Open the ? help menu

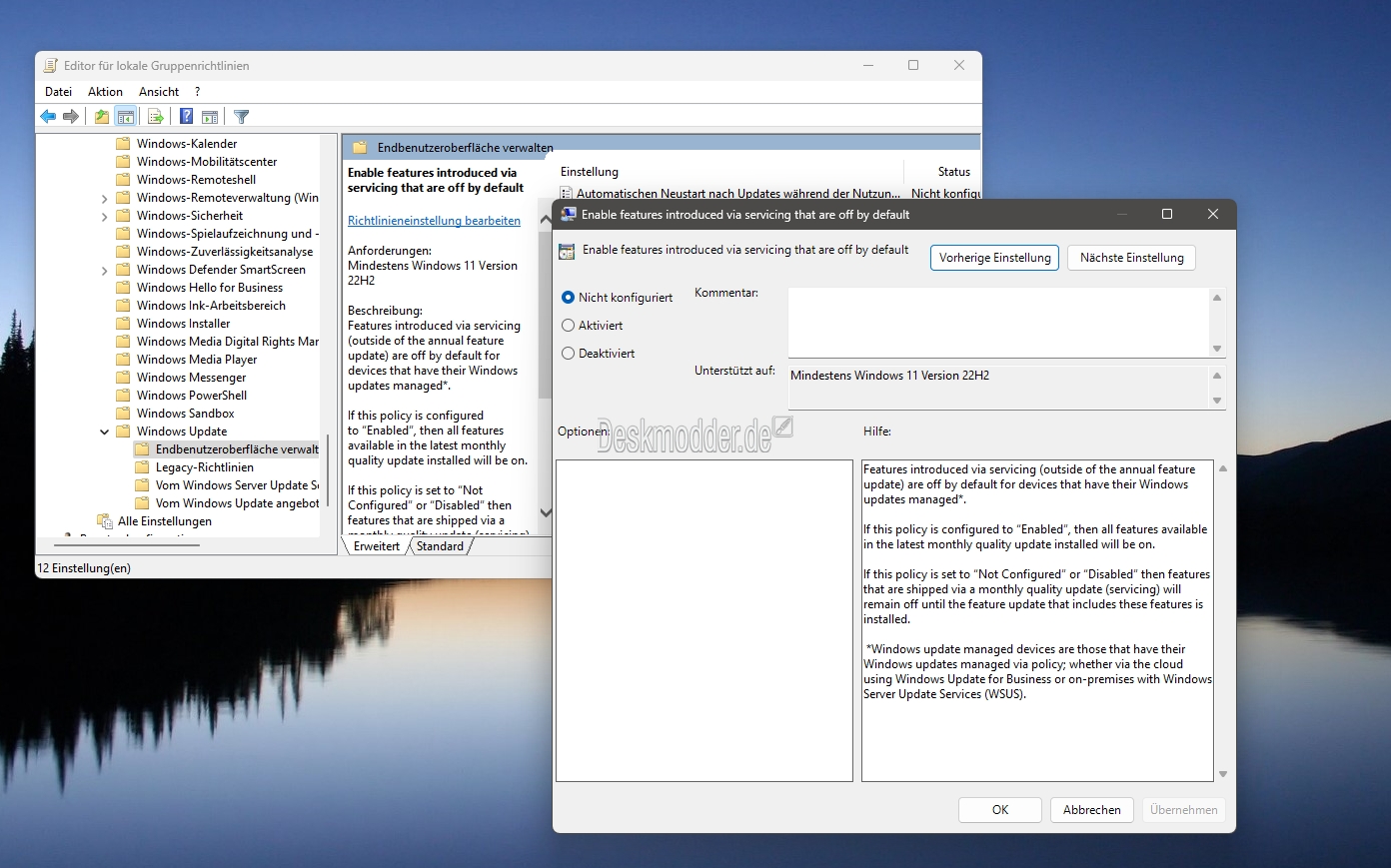pyautogui.click(x=198, y=92)
